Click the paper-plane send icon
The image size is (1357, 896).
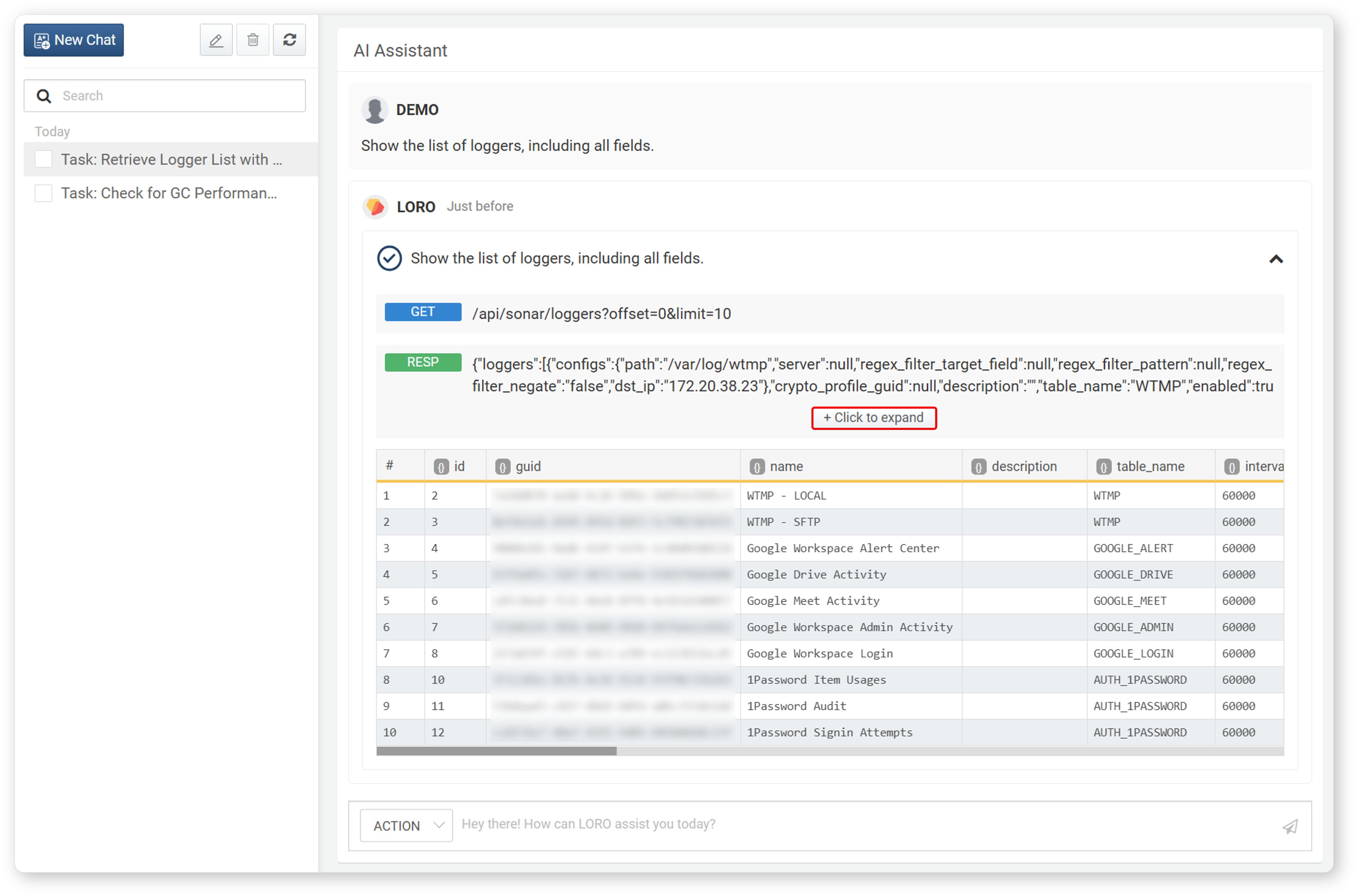pos(1290,826)
